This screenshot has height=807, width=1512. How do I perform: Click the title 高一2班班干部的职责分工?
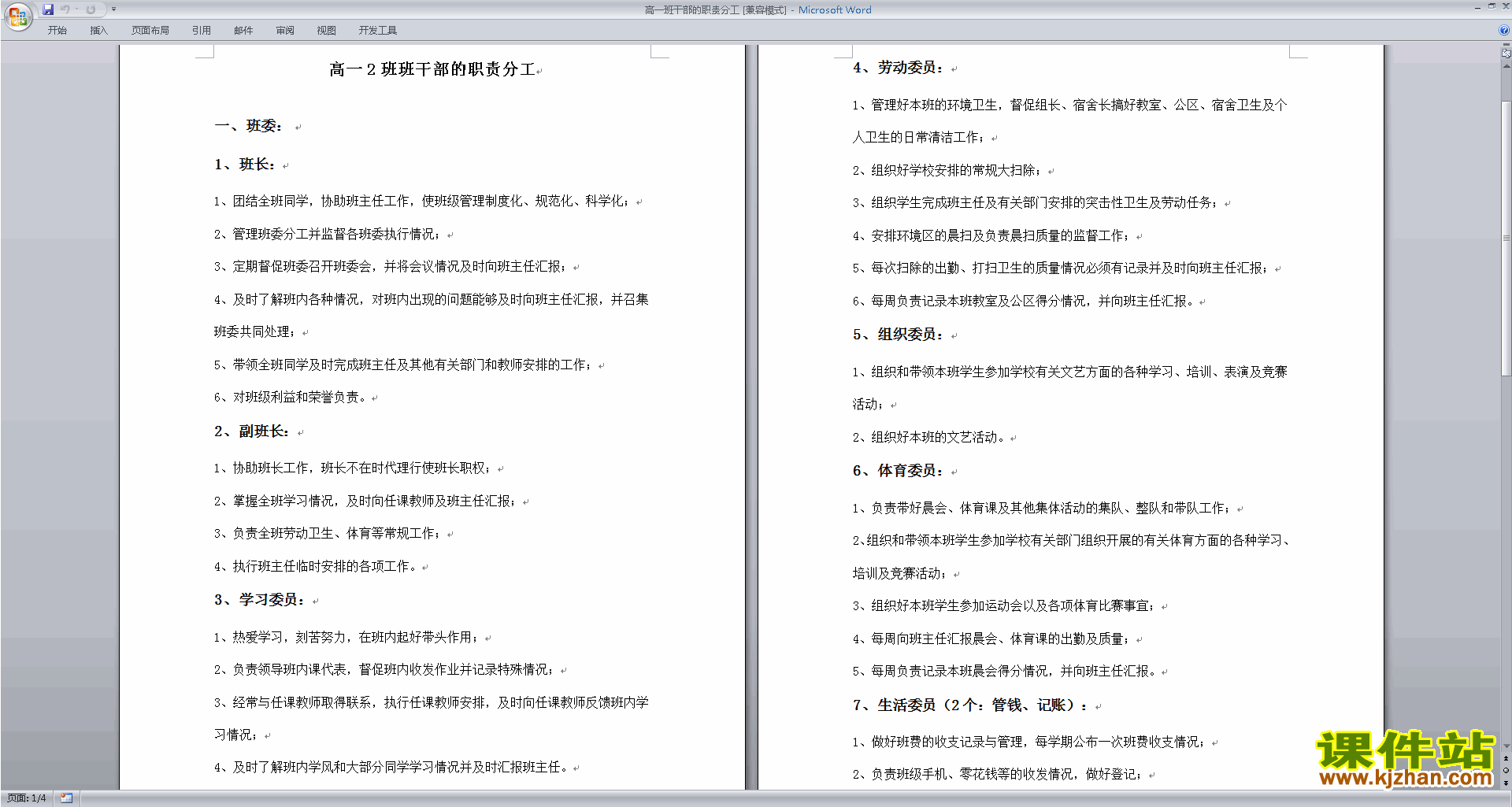(432, 69)
